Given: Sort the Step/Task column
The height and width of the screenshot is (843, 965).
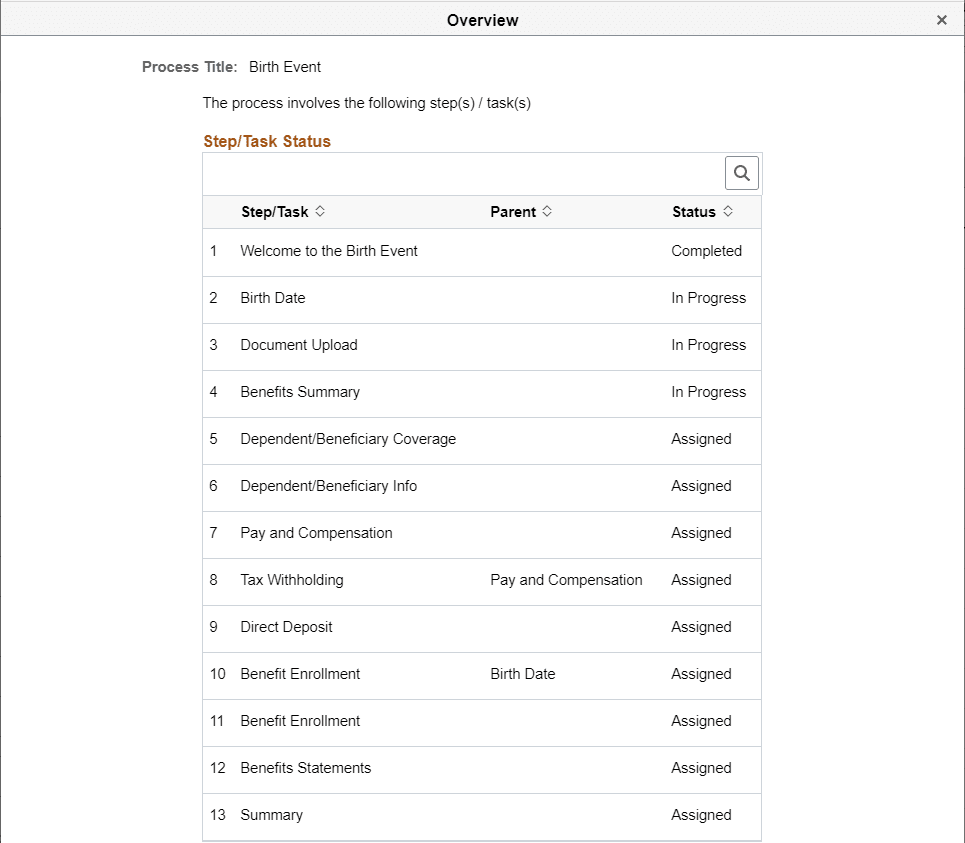Looking at the screenshot, I should [320, 211].
